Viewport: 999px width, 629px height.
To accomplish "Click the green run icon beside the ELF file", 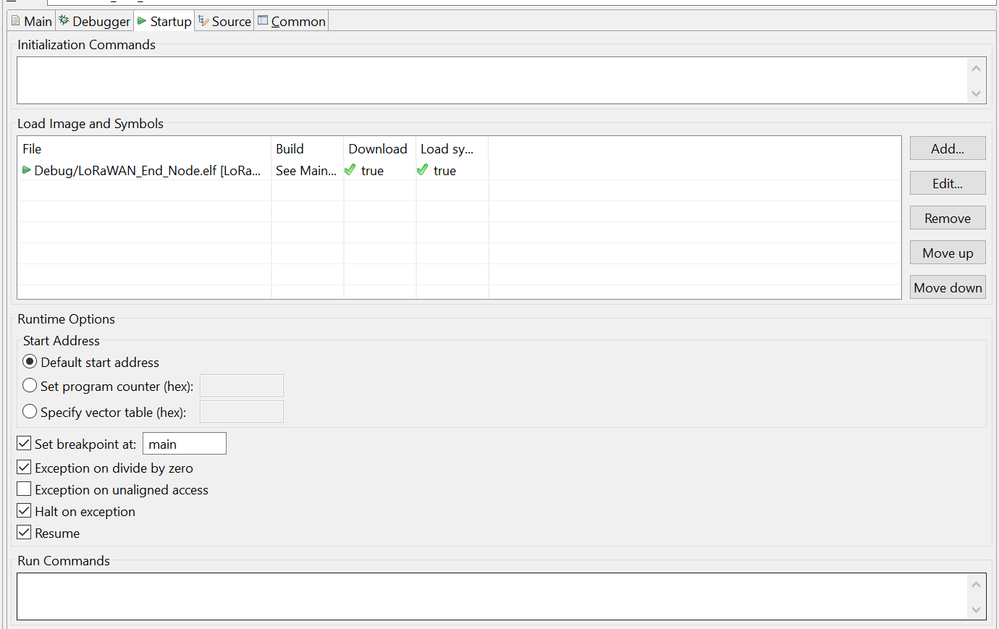I will [27, 170].
